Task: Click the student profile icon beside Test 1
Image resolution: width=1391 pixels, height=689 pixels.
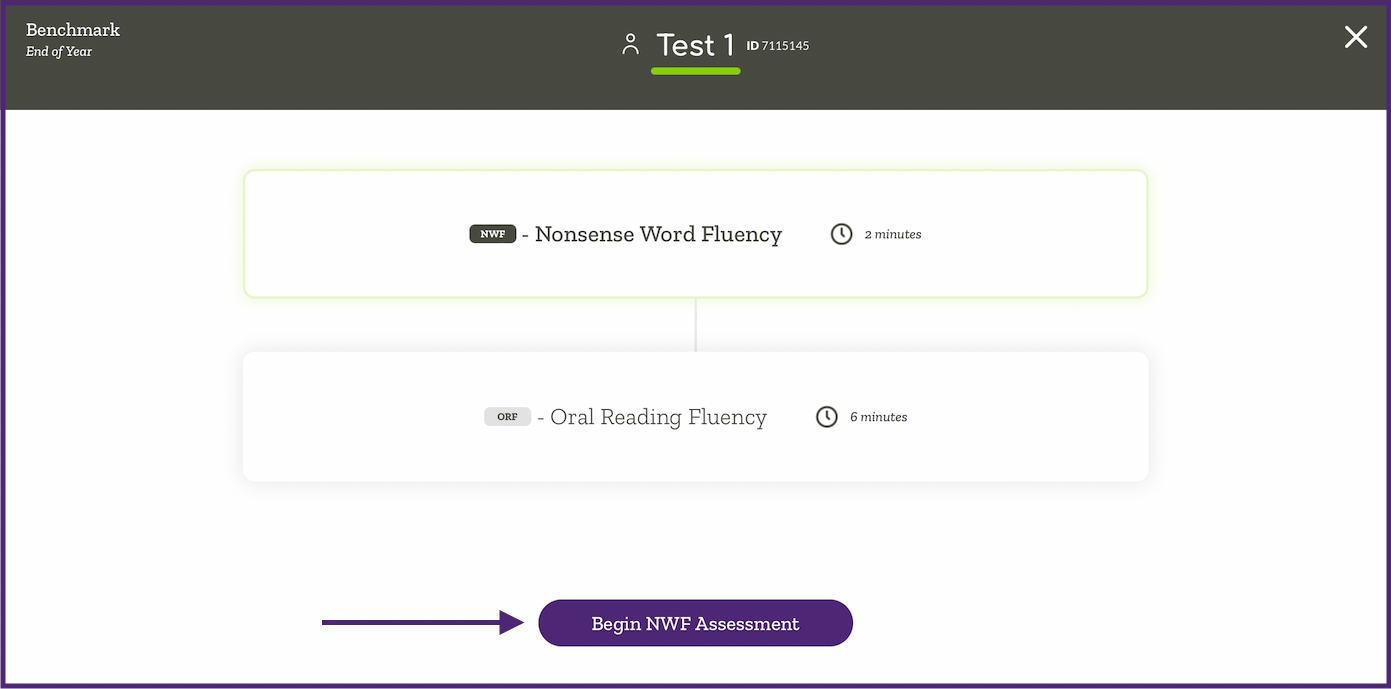Action: [x=630, y=44]
